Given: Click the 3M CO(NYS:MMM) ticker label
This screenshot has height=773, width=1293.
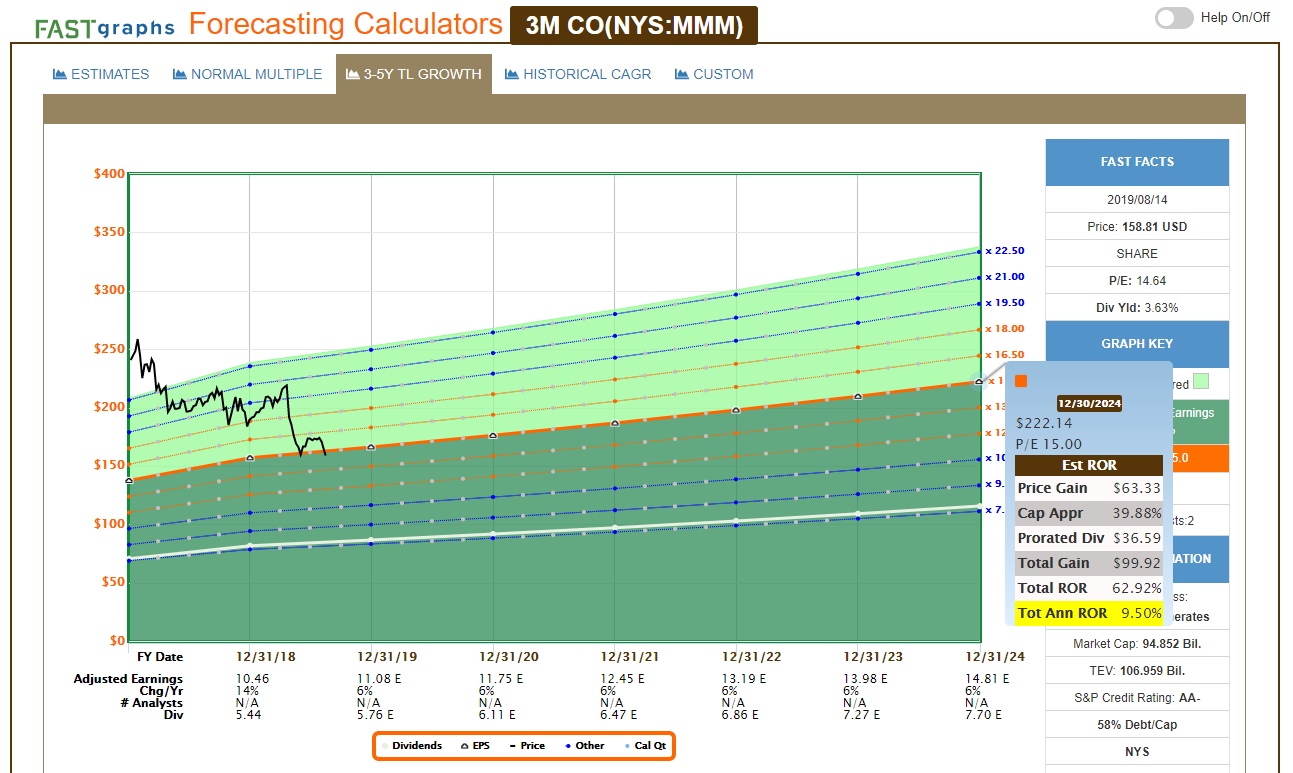Looking at the screenshot, I should [x=634, y=26].
